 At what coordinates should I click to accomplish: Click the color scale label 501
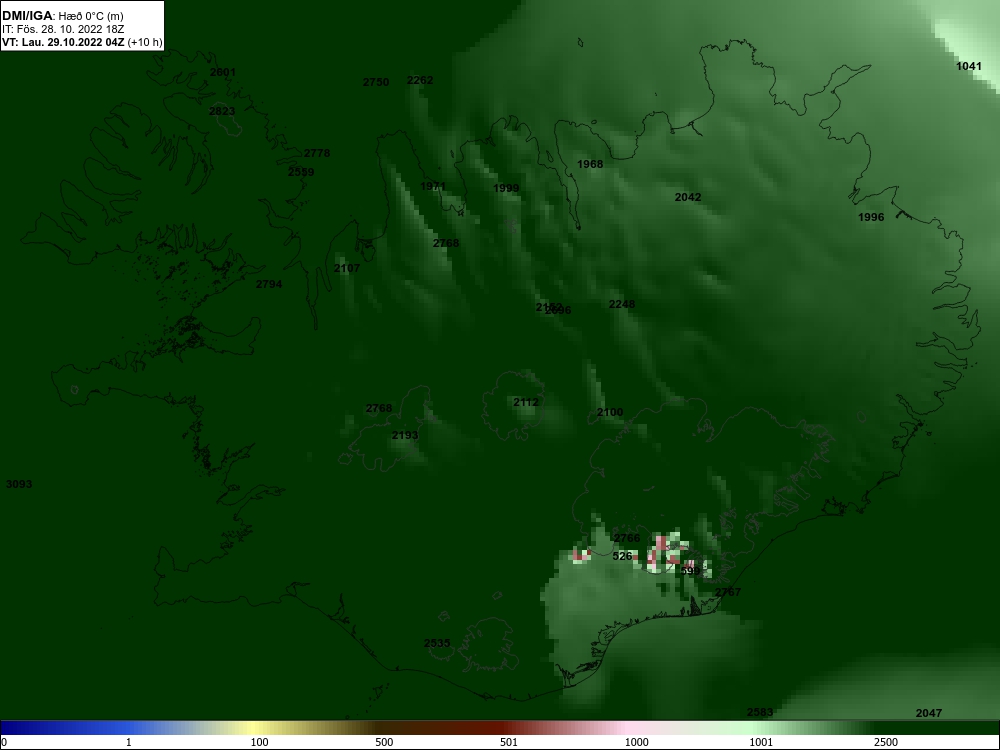[x=509, y=742]
